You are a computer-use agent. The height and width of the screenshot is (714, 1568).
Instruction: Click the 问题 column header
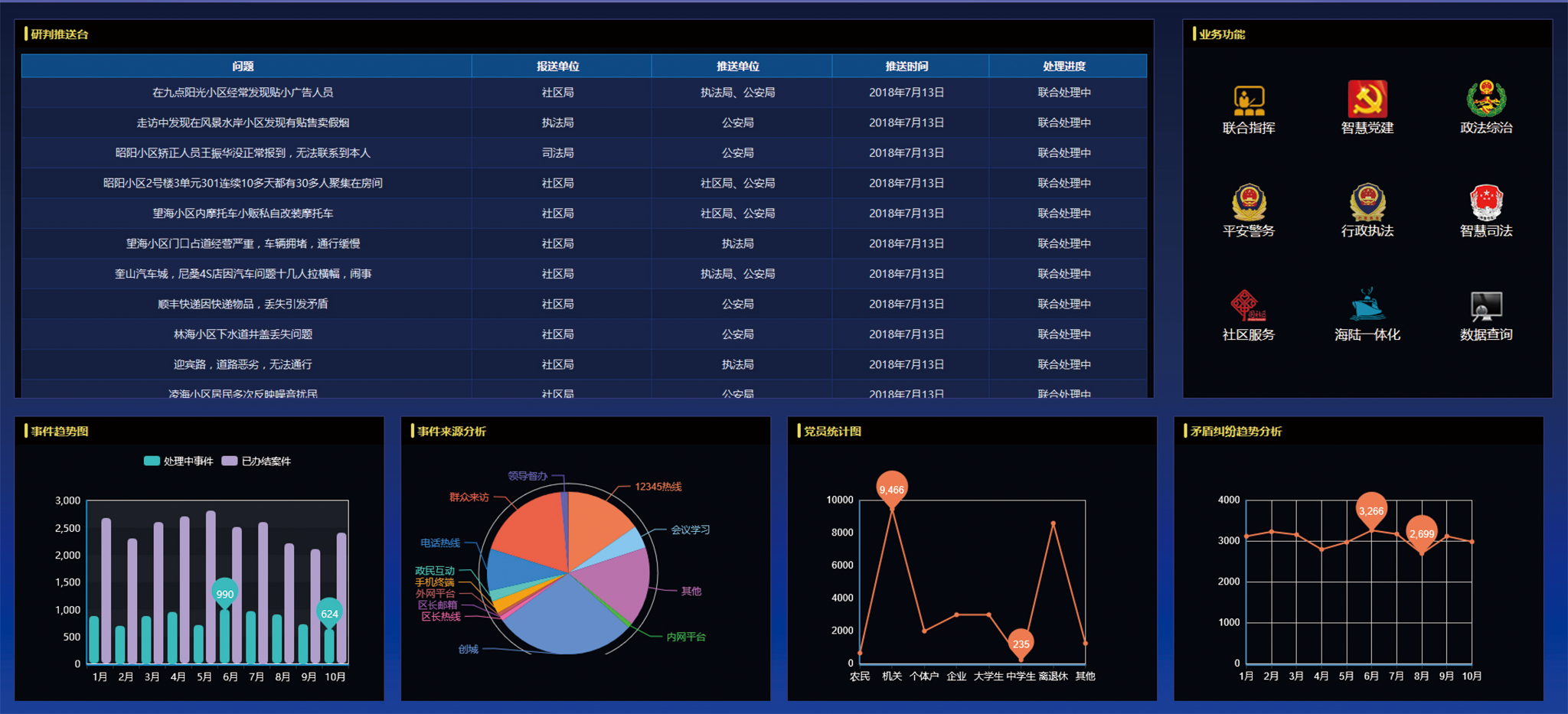coord(243,67)
